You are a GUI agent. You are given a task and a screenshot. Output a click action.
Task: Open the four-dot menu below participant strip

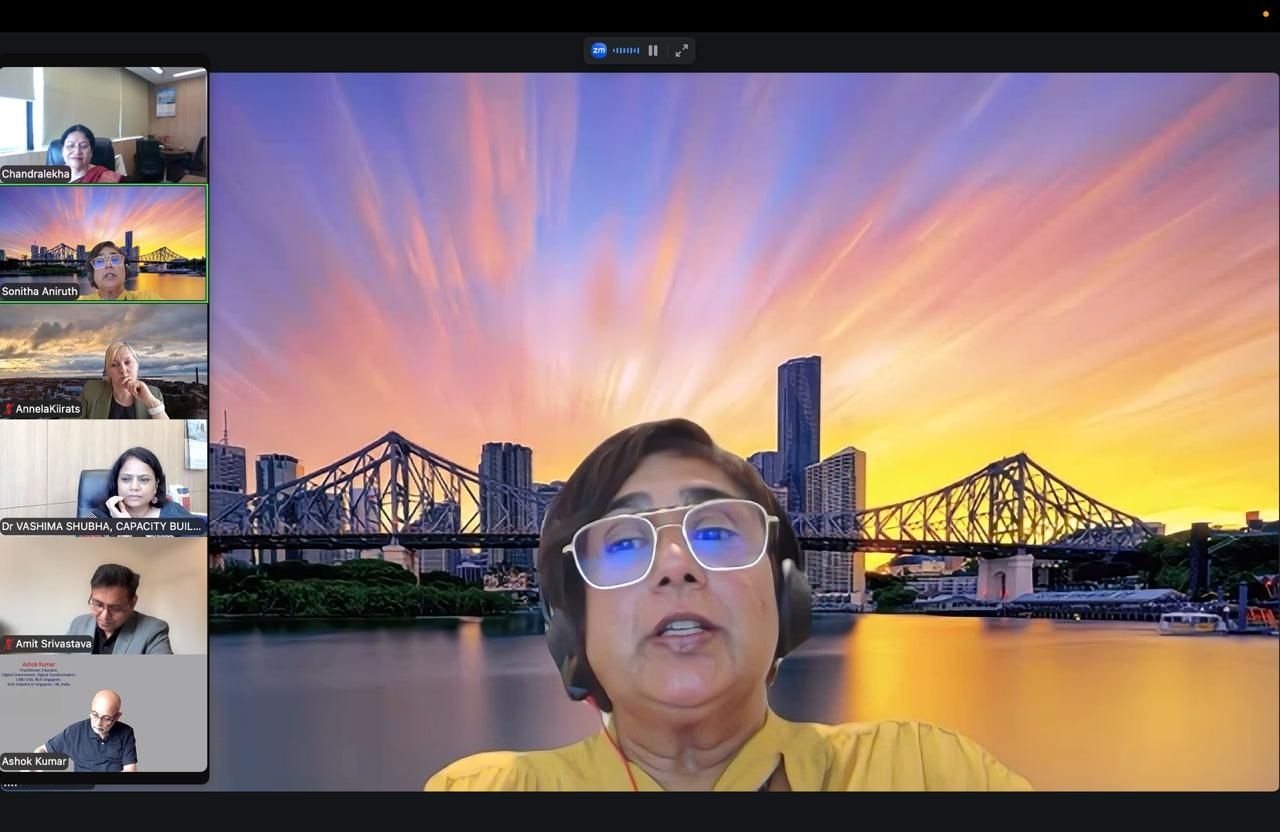click(10, 785)
